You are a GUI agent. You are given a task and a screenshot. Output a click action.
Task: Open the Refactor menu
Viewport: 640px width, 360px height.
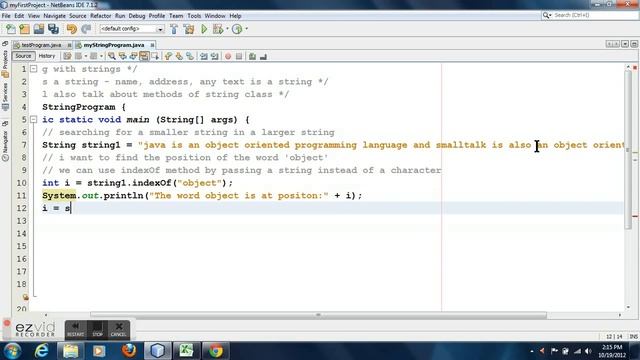[x=100, y=16]
